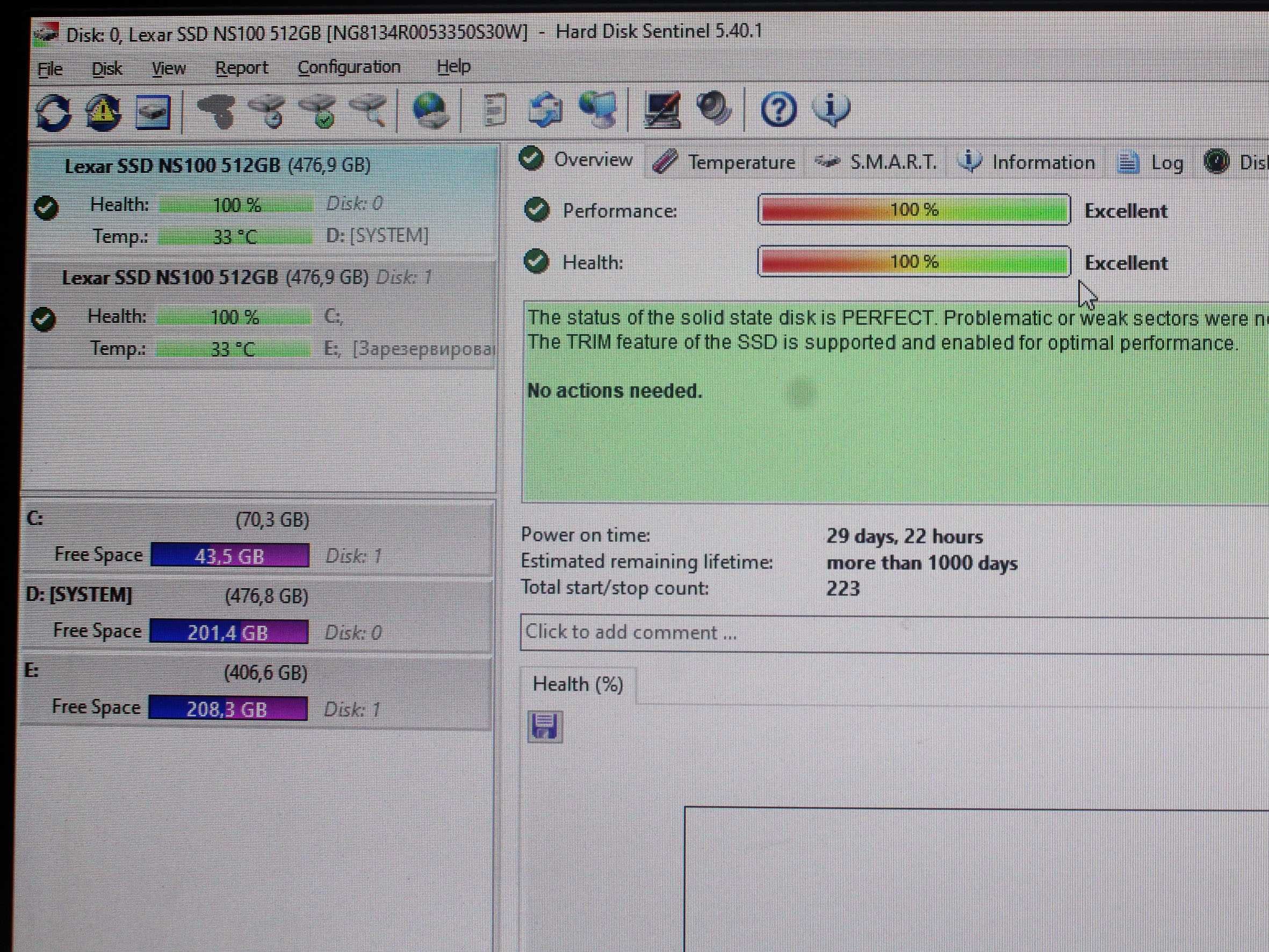The image size is (1269, 952).
Task: Click the 201,4 GB free space bar
Action: [x=229, y=632]
